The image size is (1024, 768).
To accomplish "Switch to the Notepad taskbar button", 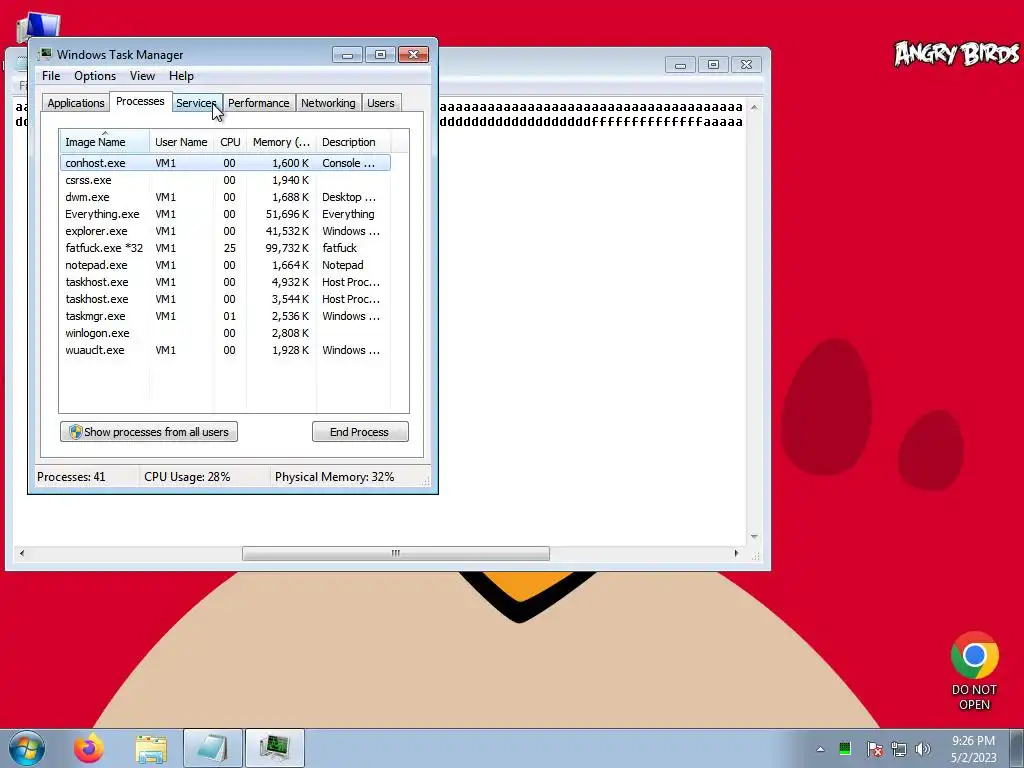I will [x=213, y=748].
